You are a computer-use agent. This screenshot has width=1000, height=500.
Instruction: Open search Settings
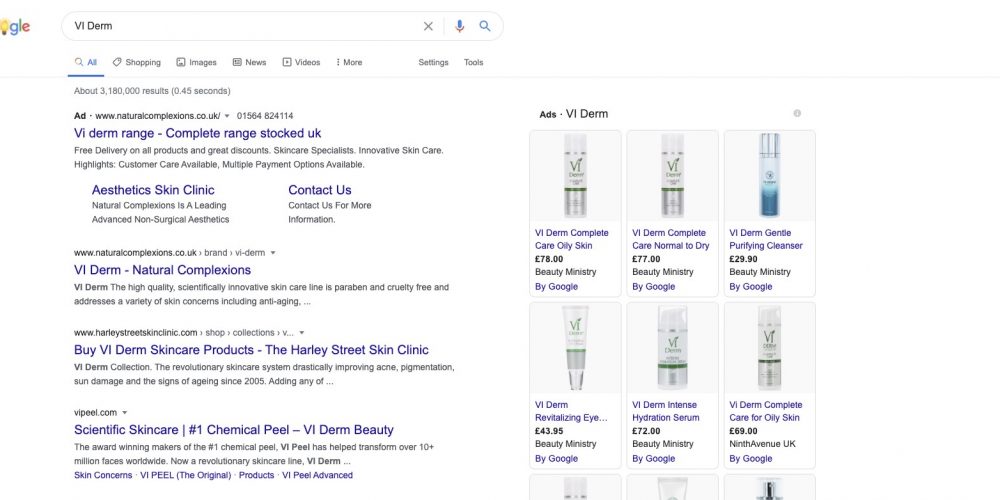click(x=433, y=62)
